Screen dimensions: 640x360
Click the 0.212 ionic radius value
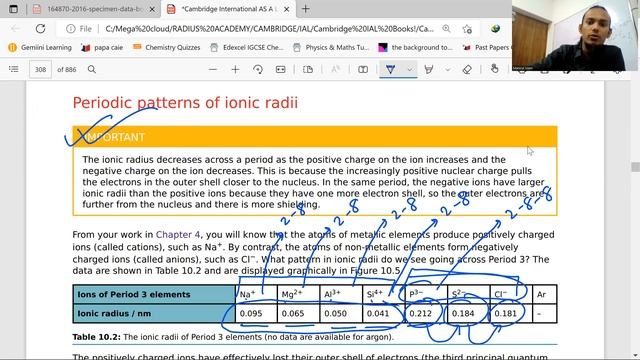(420, 313)
